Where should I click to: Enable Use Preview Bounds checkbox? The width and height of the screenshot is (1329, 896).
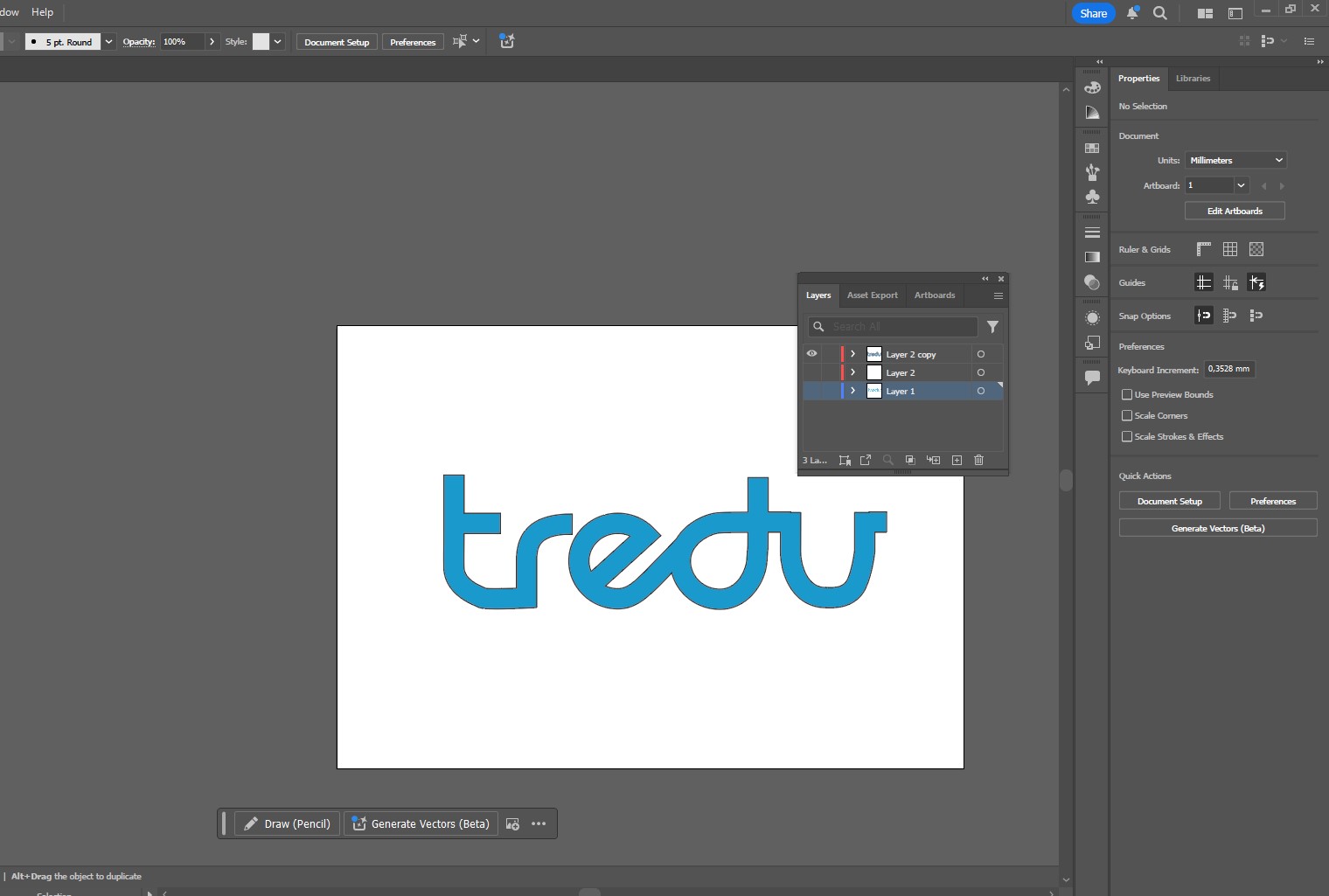point(1127,395)
